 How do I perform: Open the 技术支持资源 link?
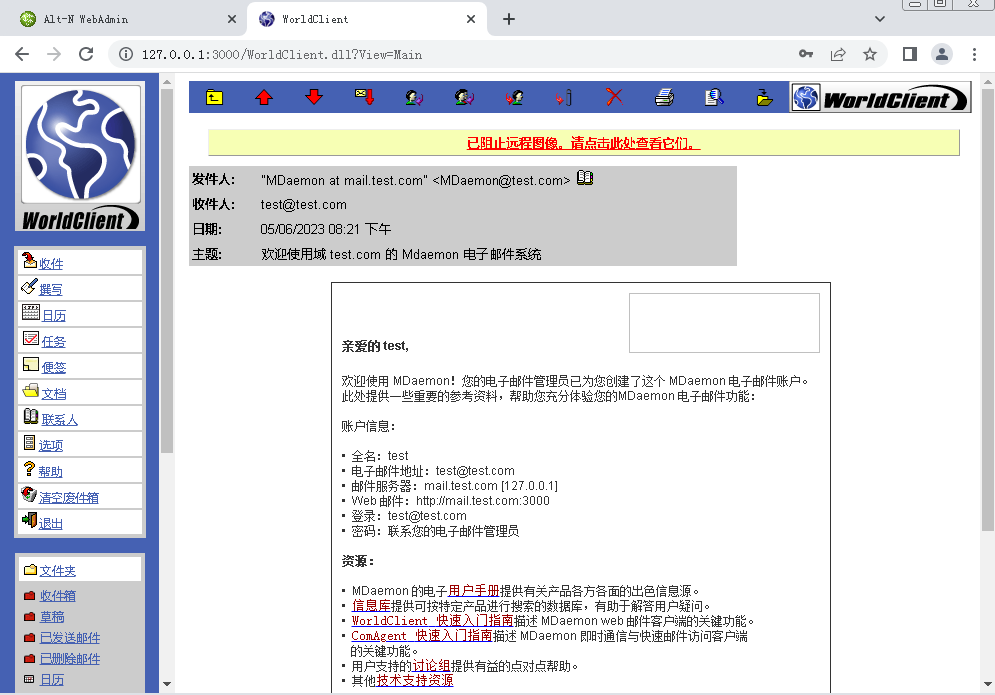point(415,681)
